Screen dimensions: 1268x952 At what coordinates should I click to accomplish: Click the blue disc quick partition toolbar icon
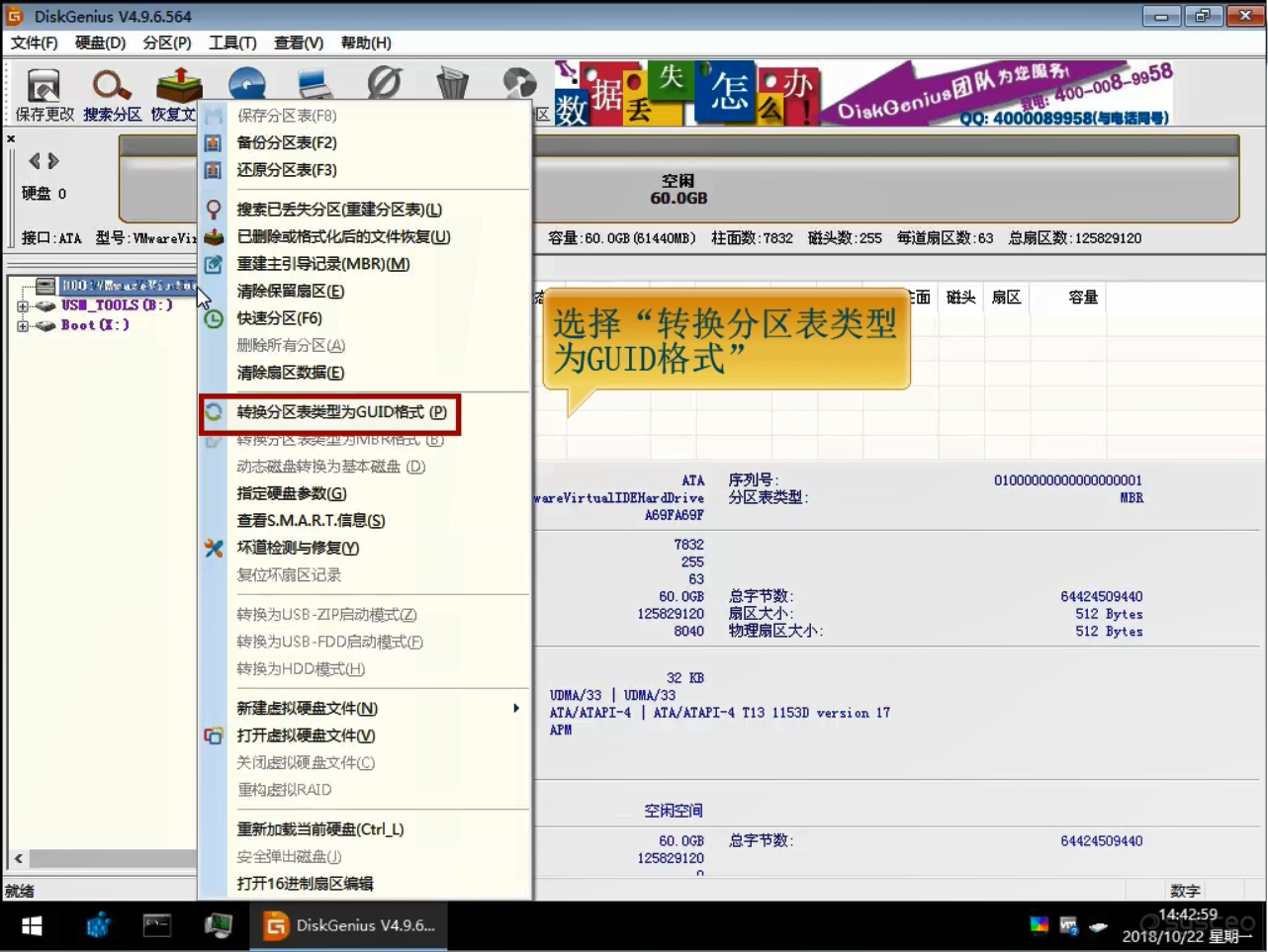click(246, 86)
